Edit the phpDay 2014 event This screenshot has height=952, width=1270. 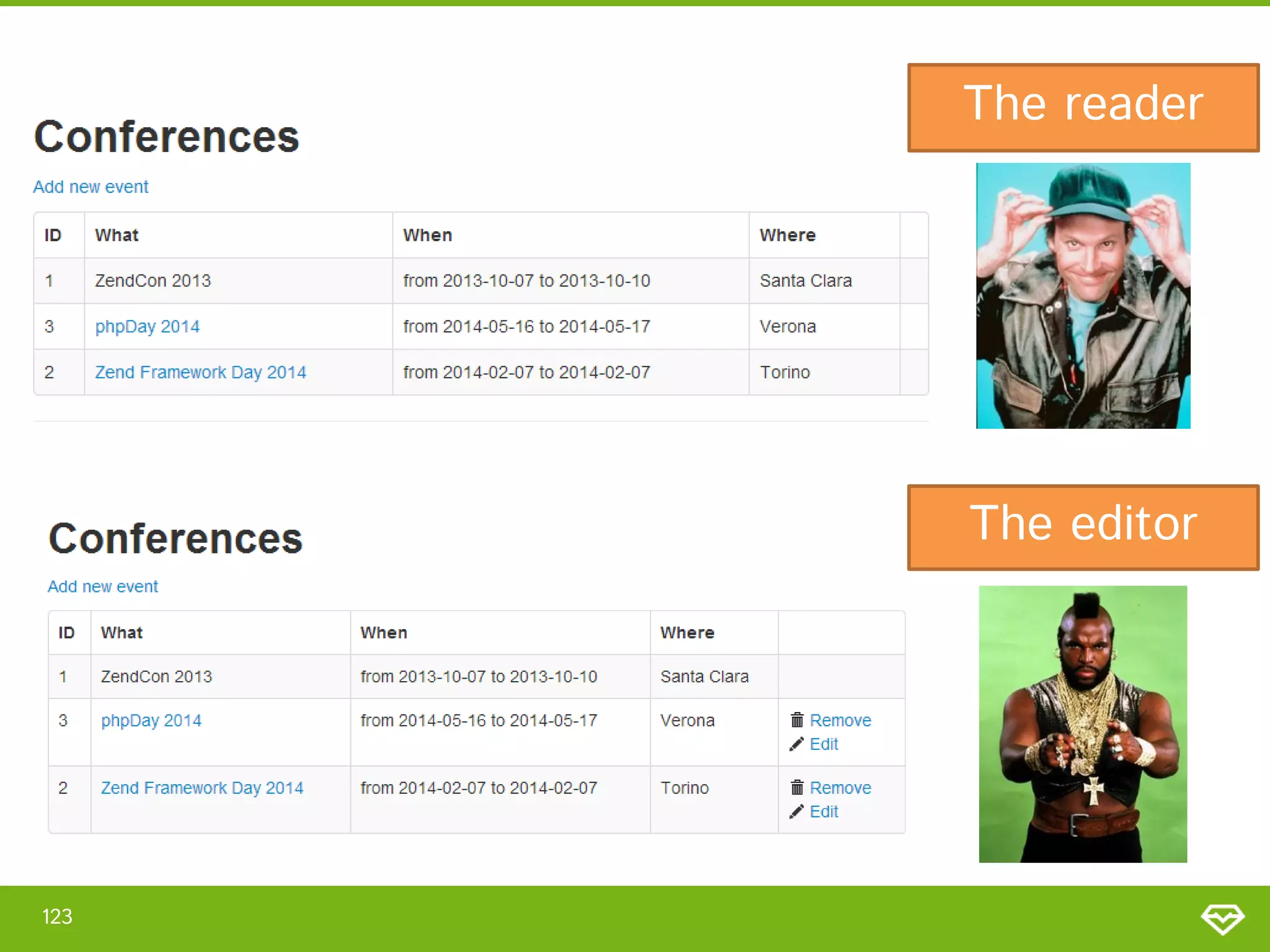tap(824, 744)
